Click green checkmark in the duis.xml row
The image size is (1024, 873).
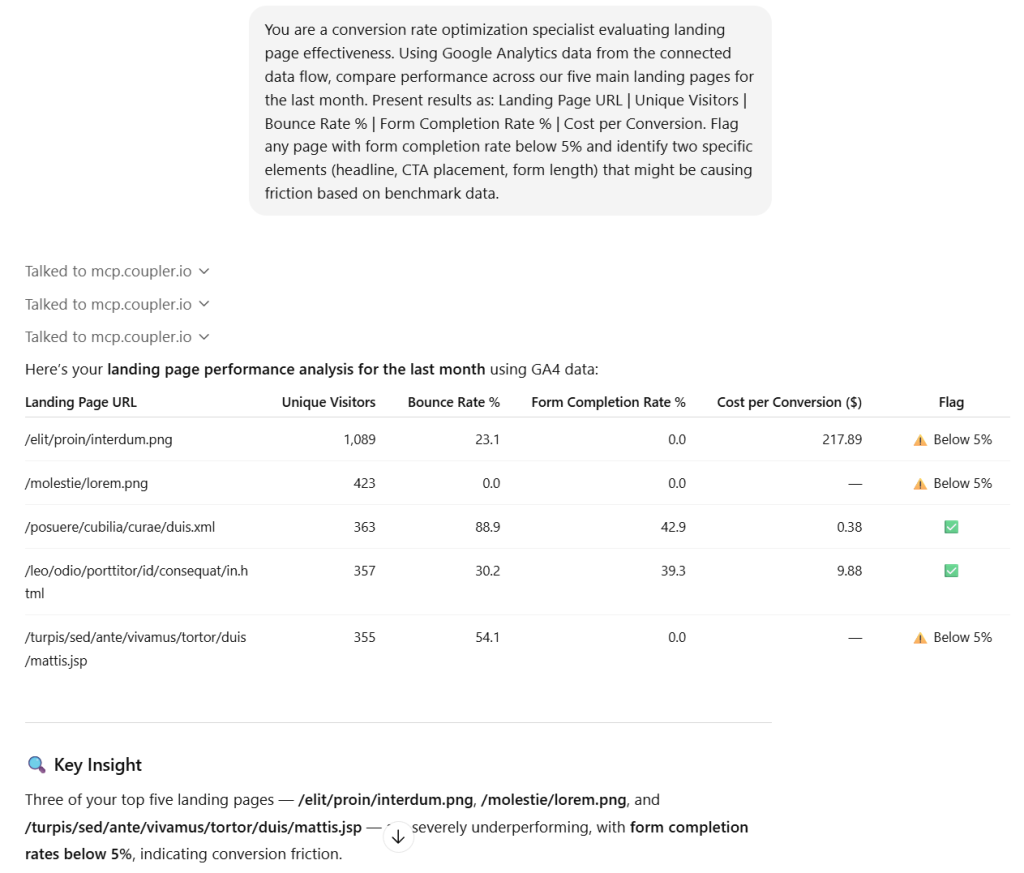951,527
